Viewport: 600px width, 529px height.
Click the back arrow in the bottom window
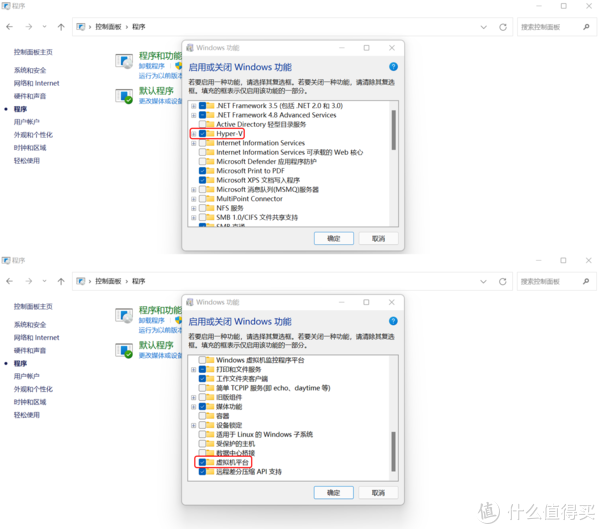click(x=10, y=281)
